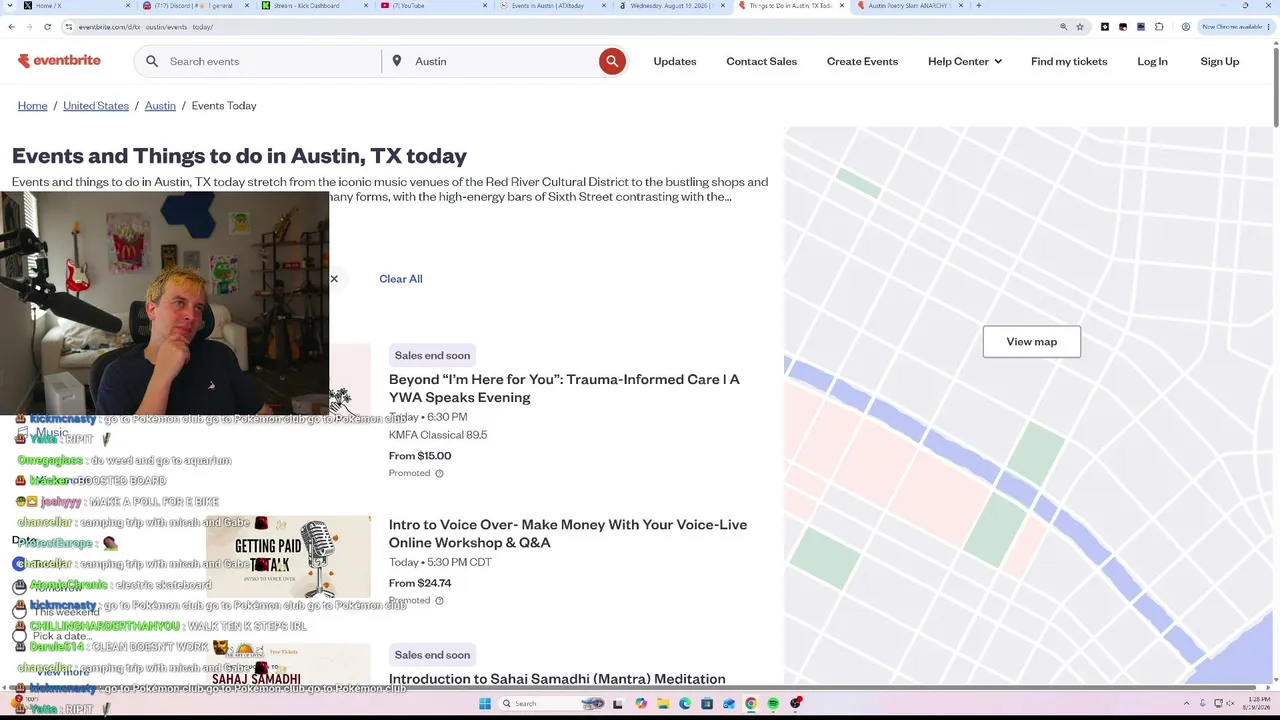1280x720 pixels.
Task: Open the Contact Sales link
Action: pyautogui.click(x=761, y=61)
